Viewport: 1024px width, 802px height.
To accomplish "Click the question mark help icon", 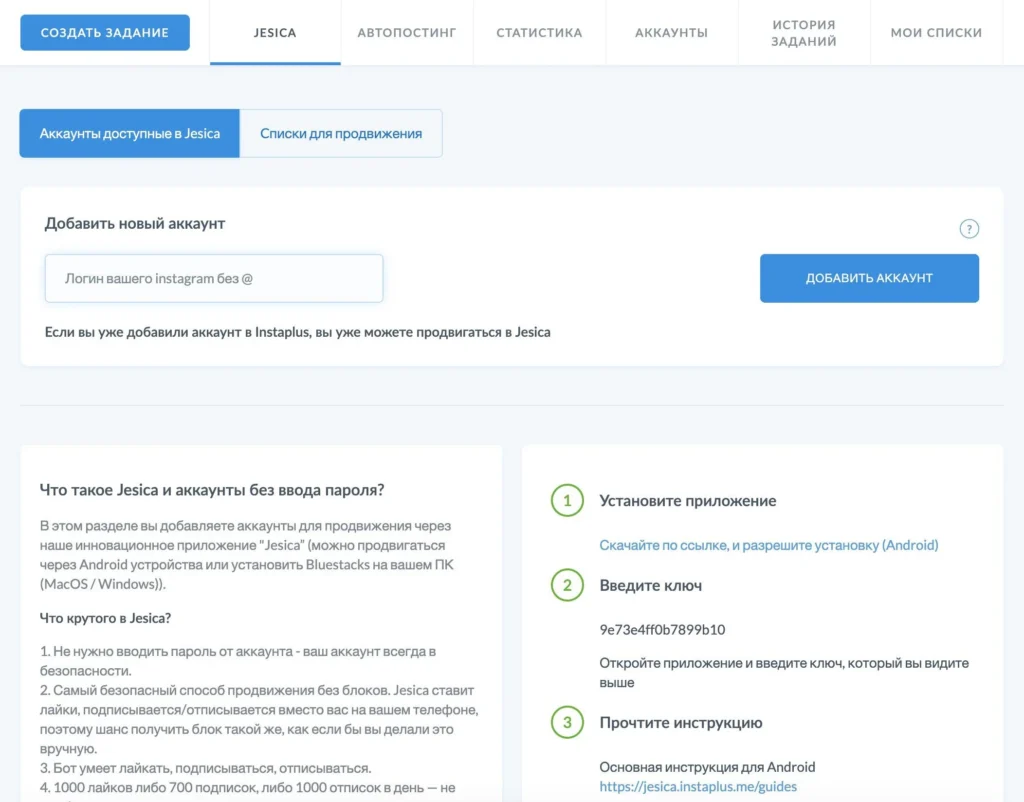I will pos(968,229).
